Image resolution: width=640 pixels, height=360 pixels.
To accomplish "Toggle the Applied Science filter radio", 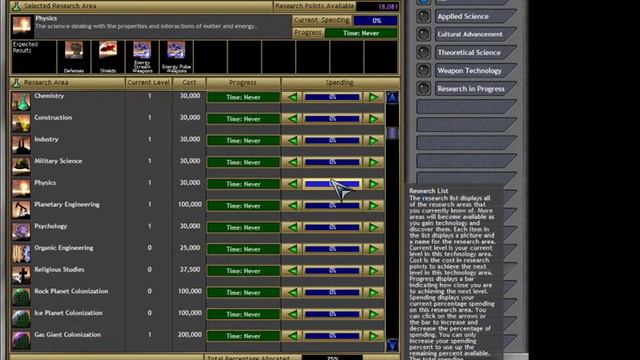I will [424, 16].
